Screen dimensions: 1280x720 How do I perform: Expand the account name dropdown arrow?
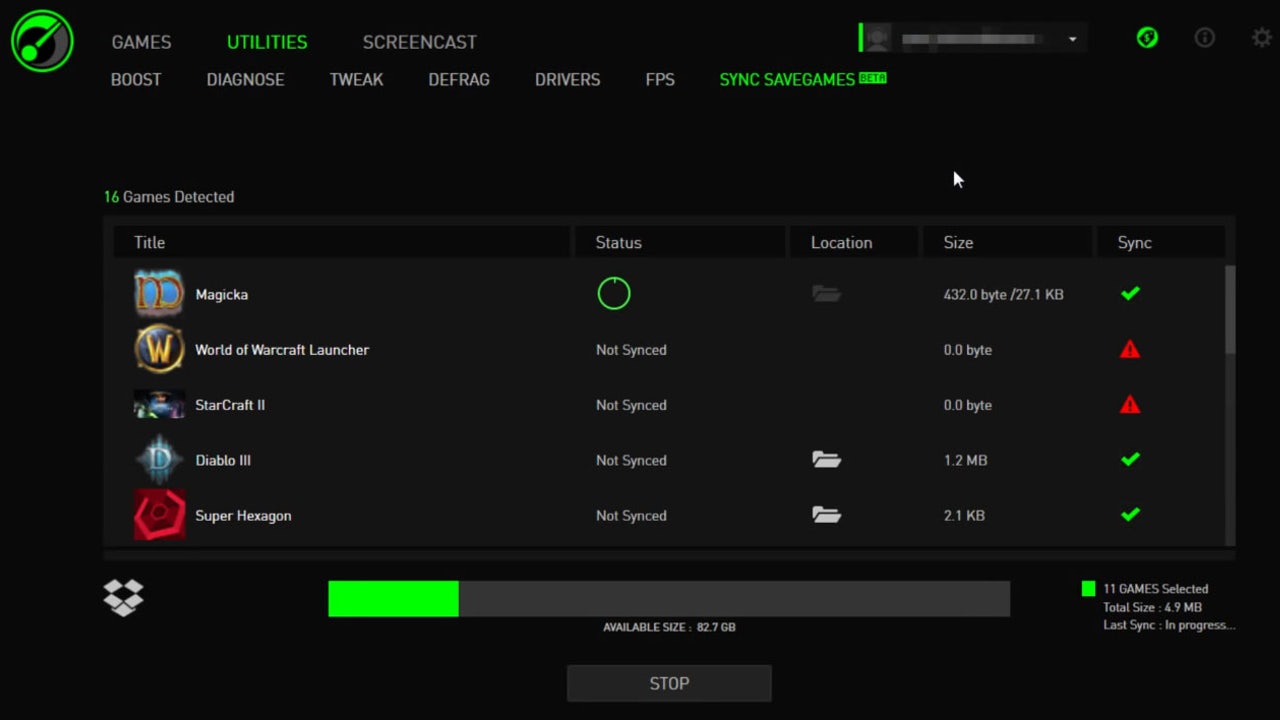tap(1072, 40)
